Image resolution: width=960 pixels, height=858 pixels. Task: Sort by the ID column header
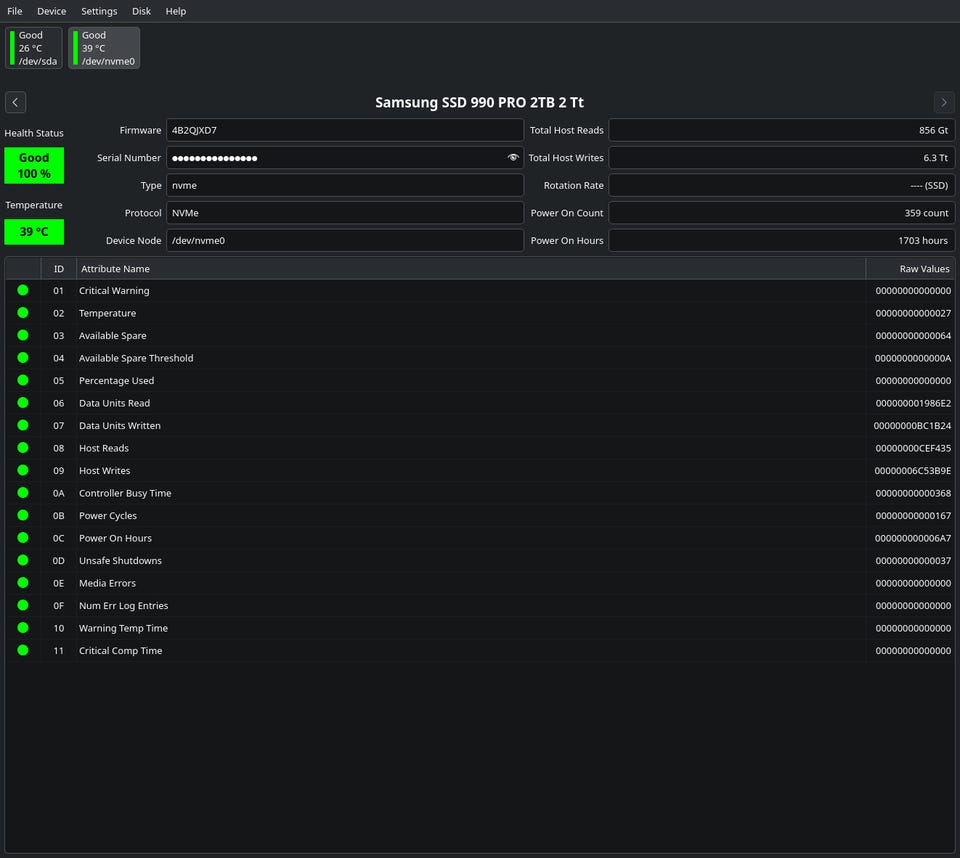(59, 268)
